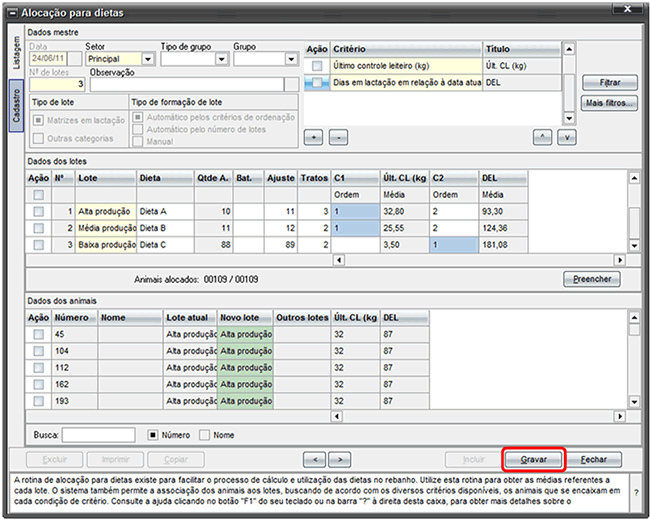Move the criterion down with the v button

click(566, 134)
